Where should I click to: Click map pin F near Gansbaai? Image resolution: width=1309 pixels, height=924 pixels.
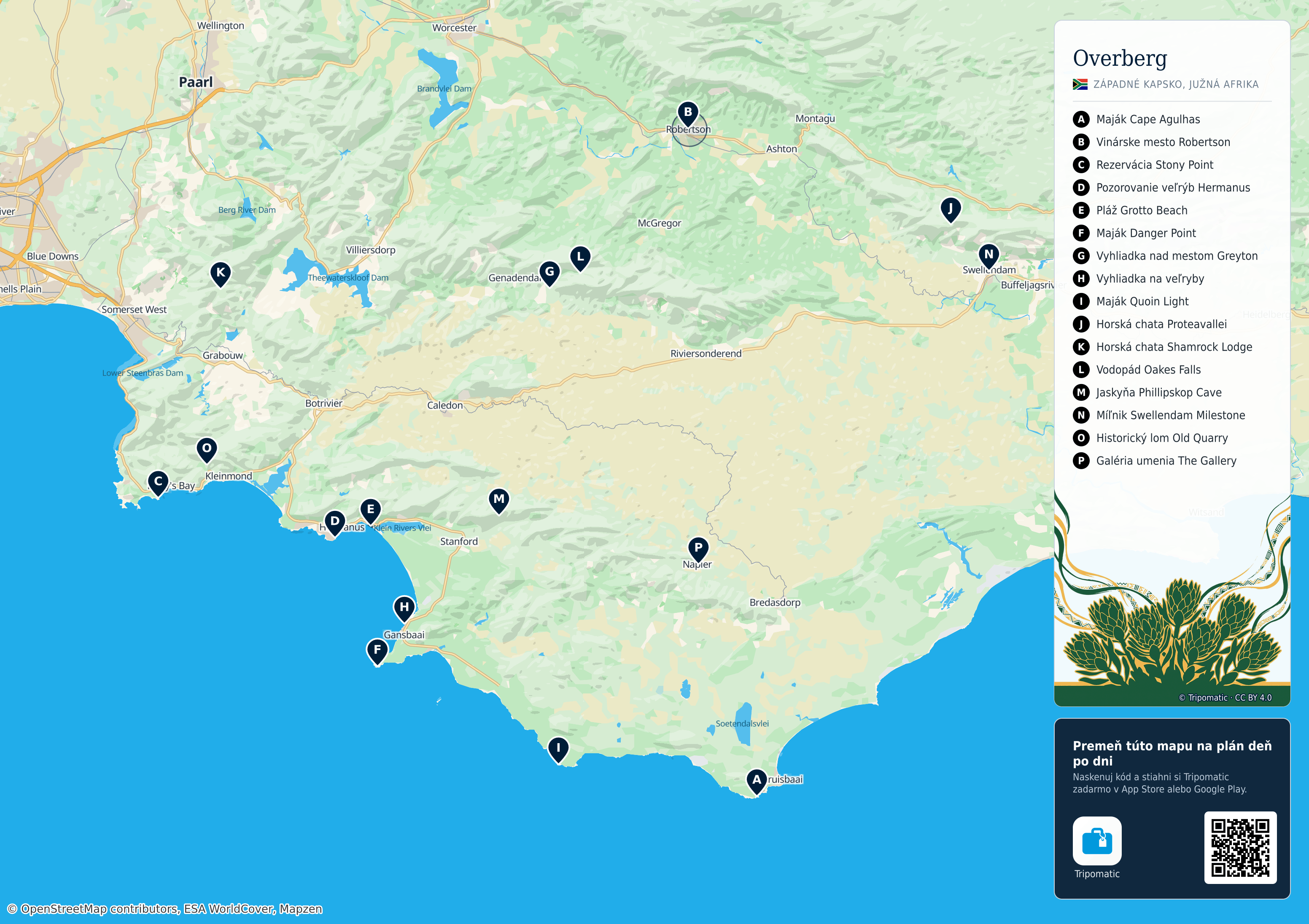click(x=377, y=652)
